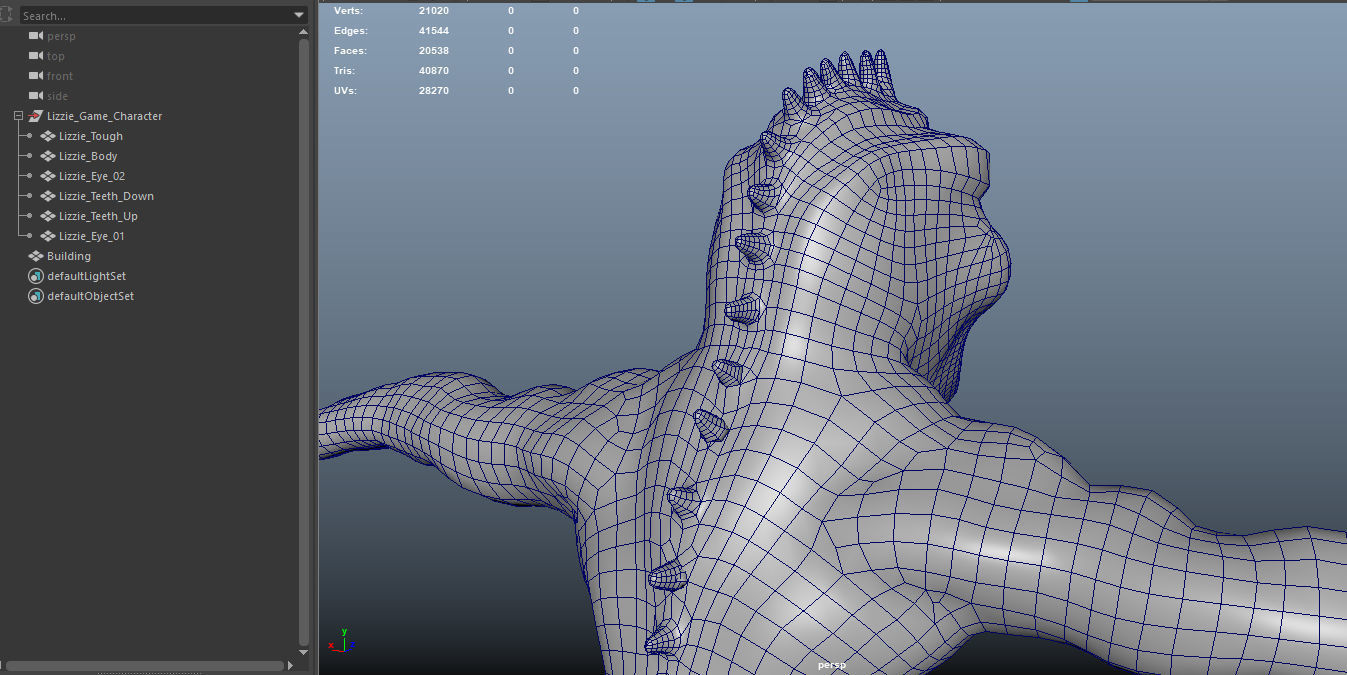Click the set icon beside defaultObjectSet

tap(36, 296)
